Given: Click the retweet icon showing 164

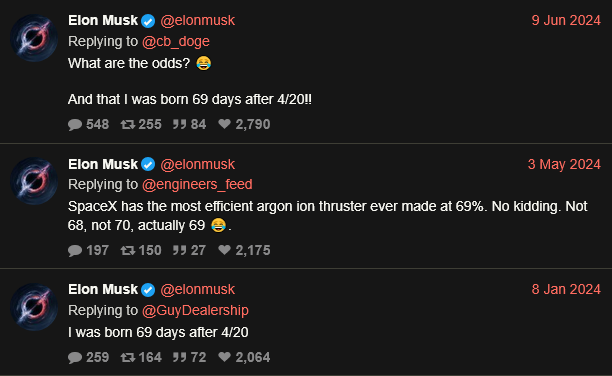Looking at the screenshot, I should [x=128, y=357].
